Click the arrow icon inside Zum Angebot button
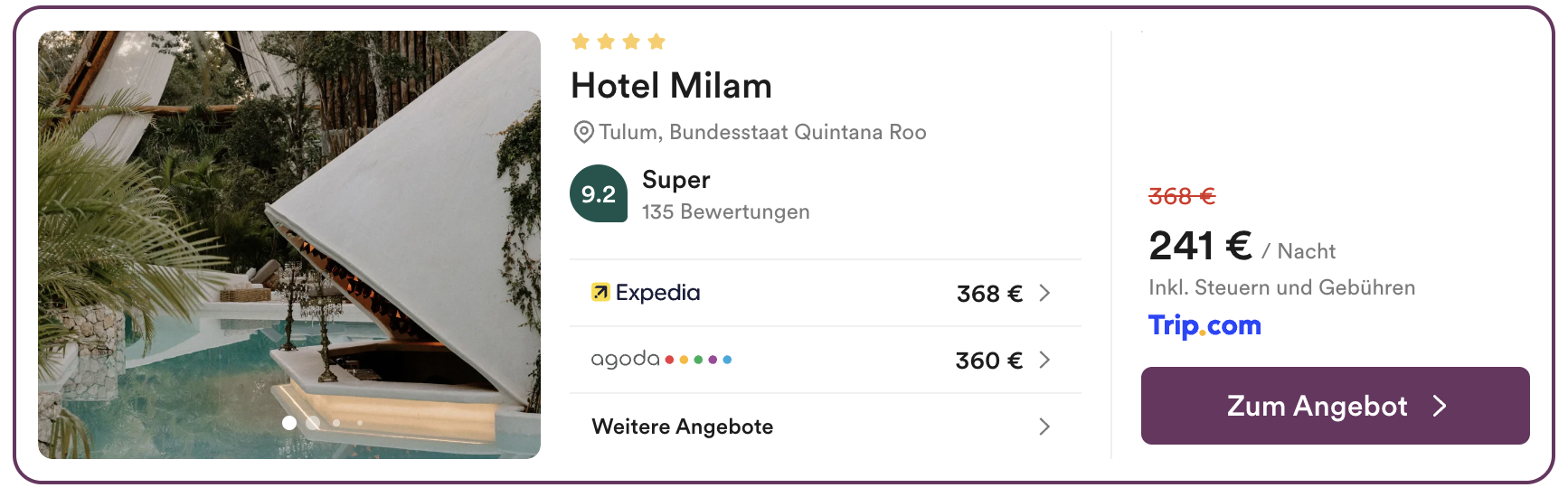1568x497 pixels. (1440, 406)
